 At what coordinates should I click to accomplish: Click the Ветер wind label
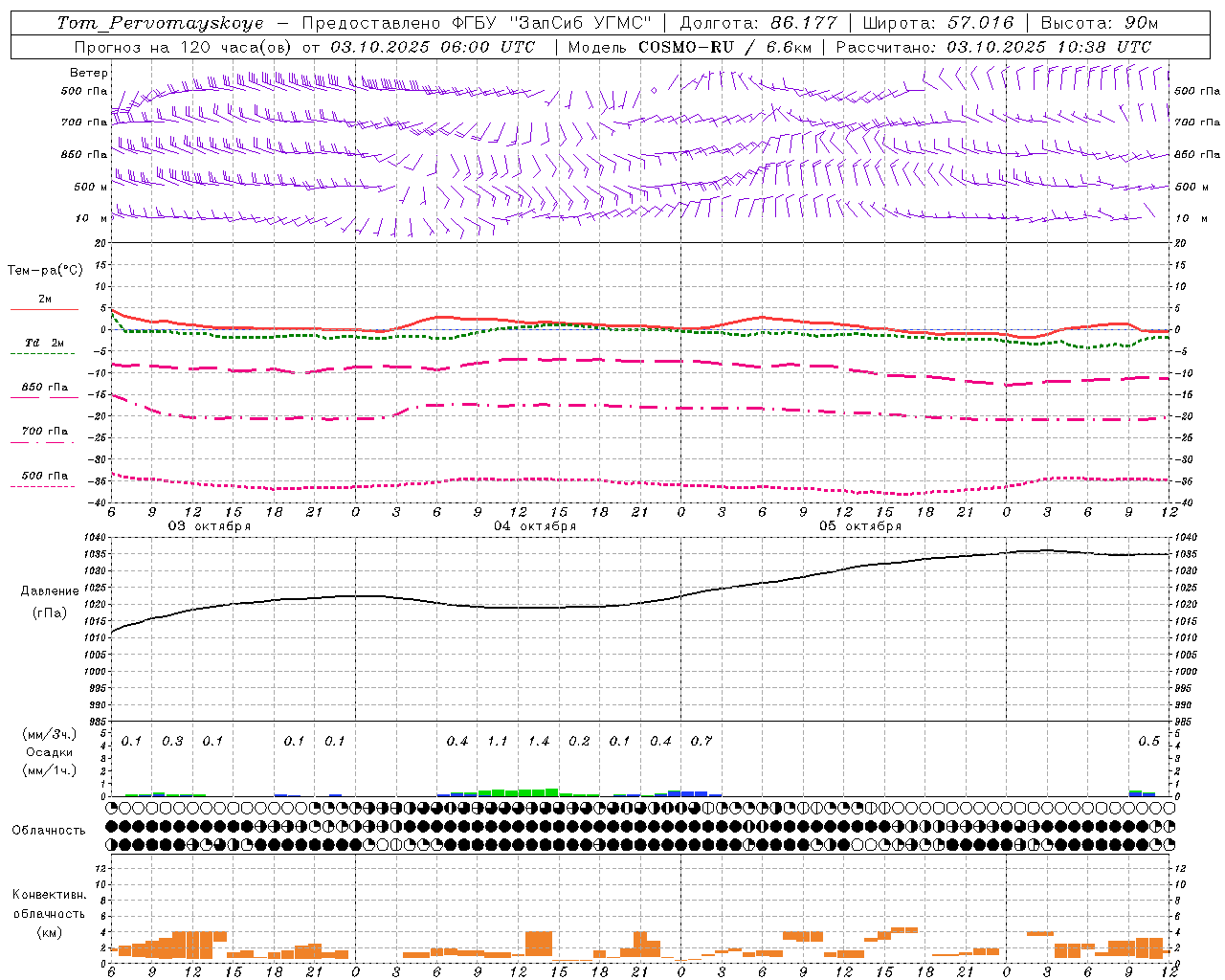pos(89,73)
